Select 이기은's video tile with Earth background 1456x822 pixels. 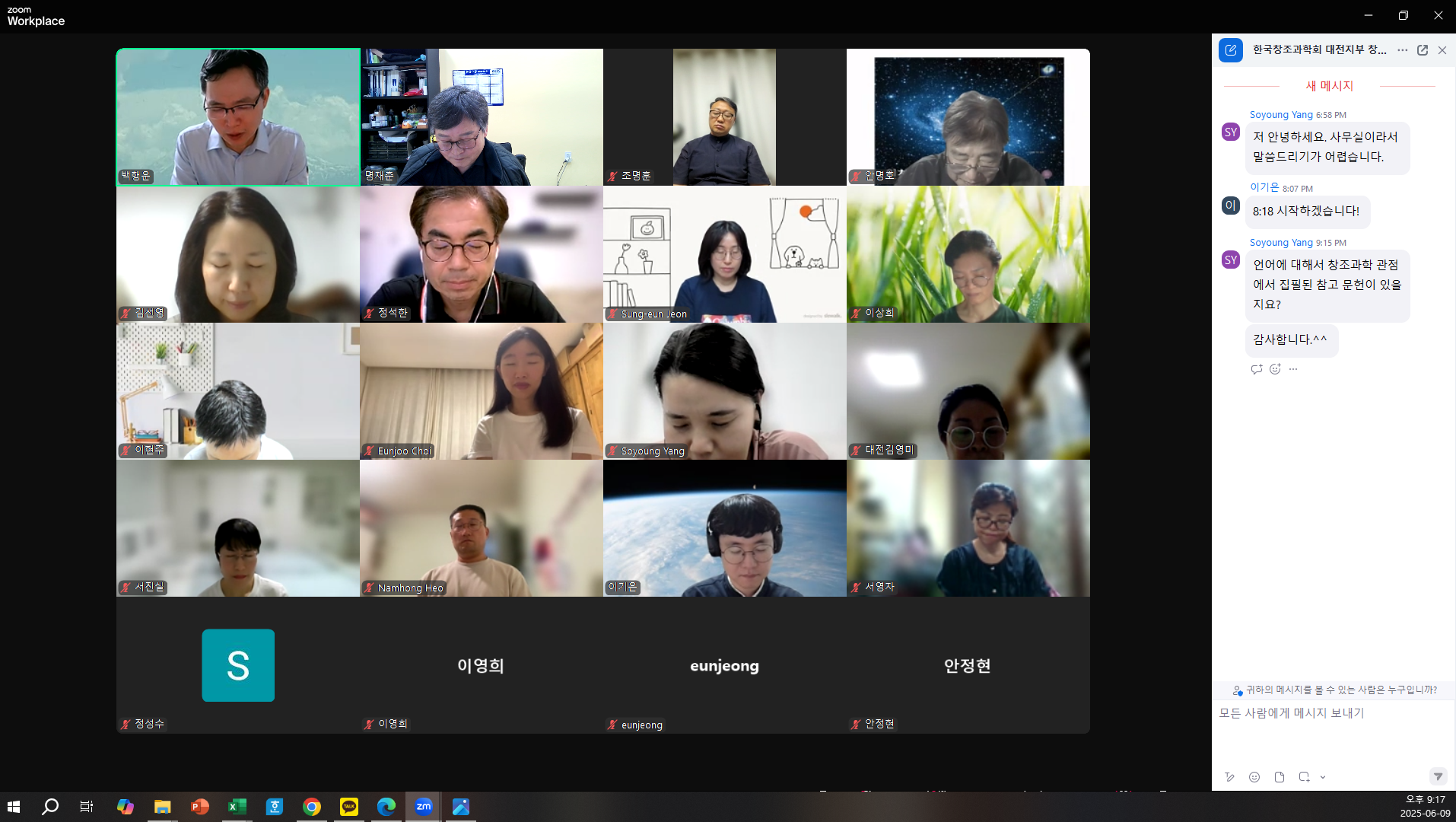pyautogui.click(x=725, y=528)
